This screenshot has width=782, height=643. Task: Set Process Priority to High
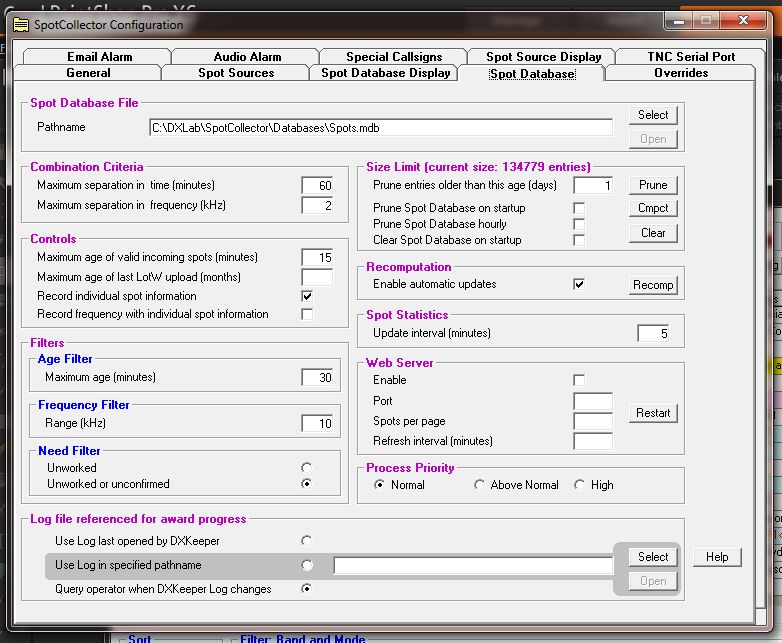pos(580,485)
